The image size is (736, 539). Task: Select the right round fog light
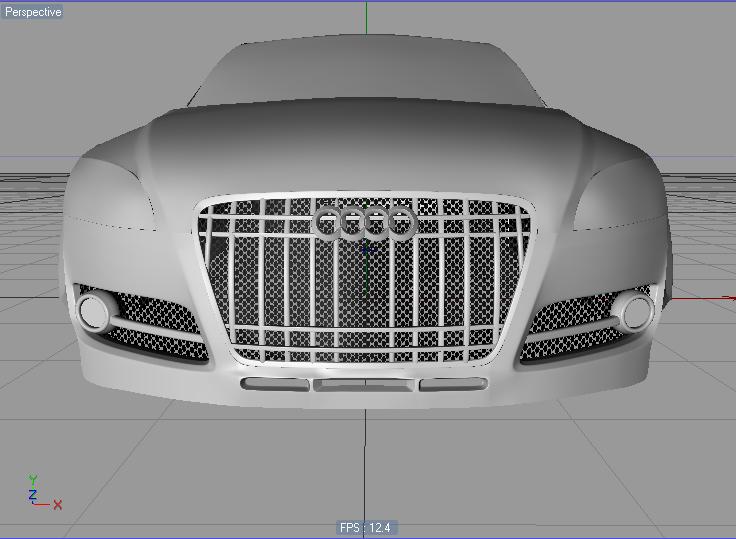coord(635,311)
